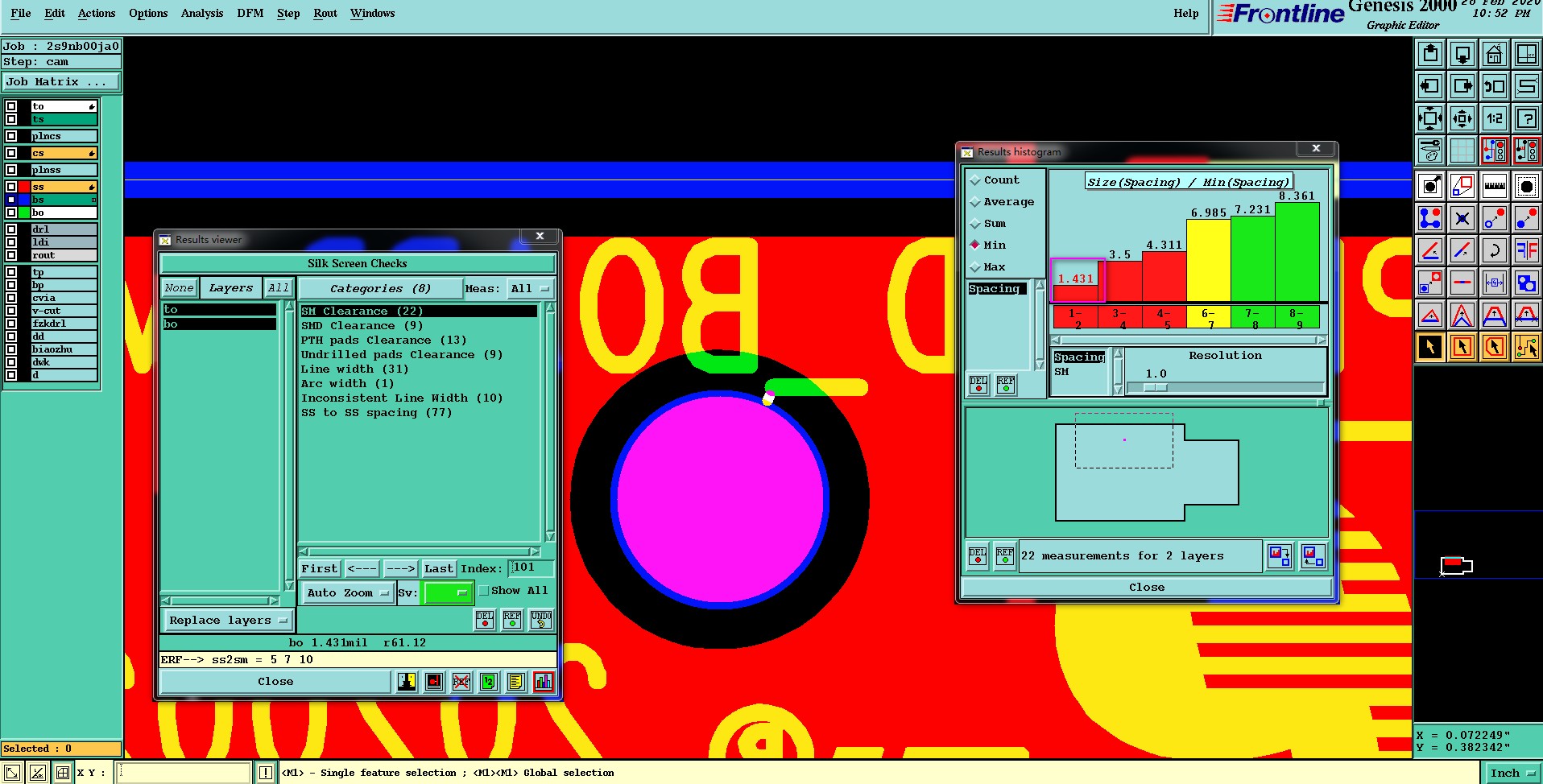Screen dimensions: 1543x784
Task: Select the net selection arrow tool
Action: [1526, 347]
